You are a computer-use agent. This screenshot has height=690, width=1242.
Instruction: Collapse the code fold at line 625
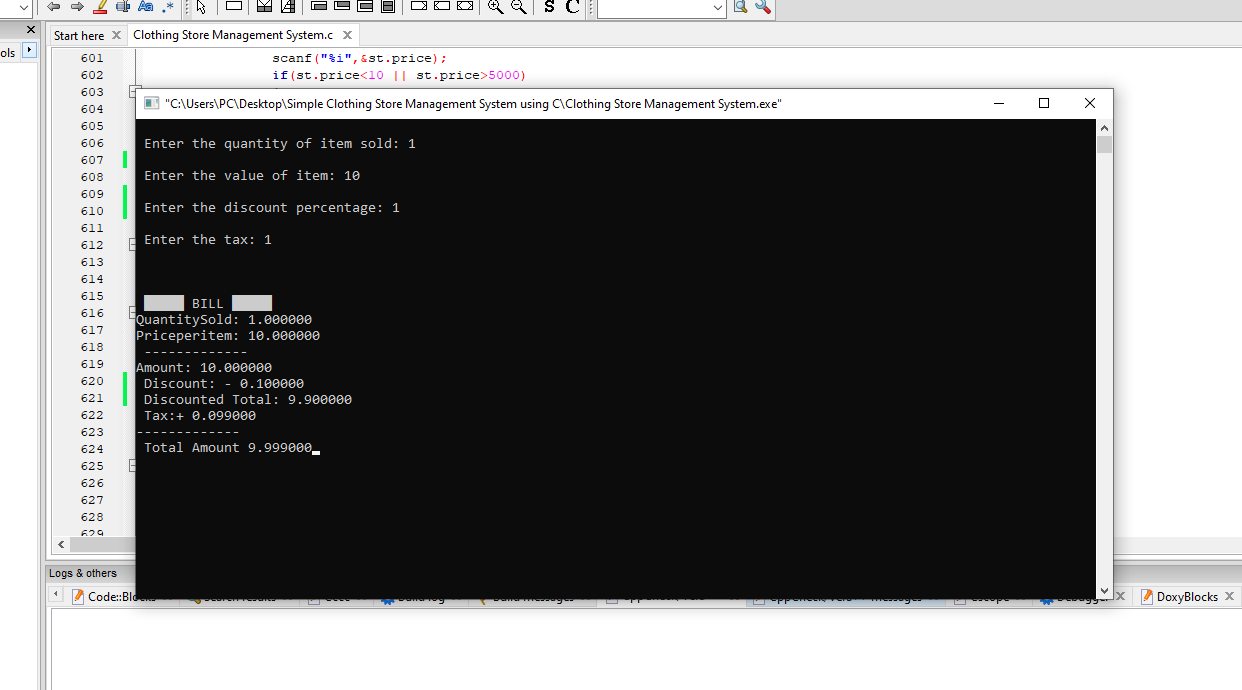133,466
